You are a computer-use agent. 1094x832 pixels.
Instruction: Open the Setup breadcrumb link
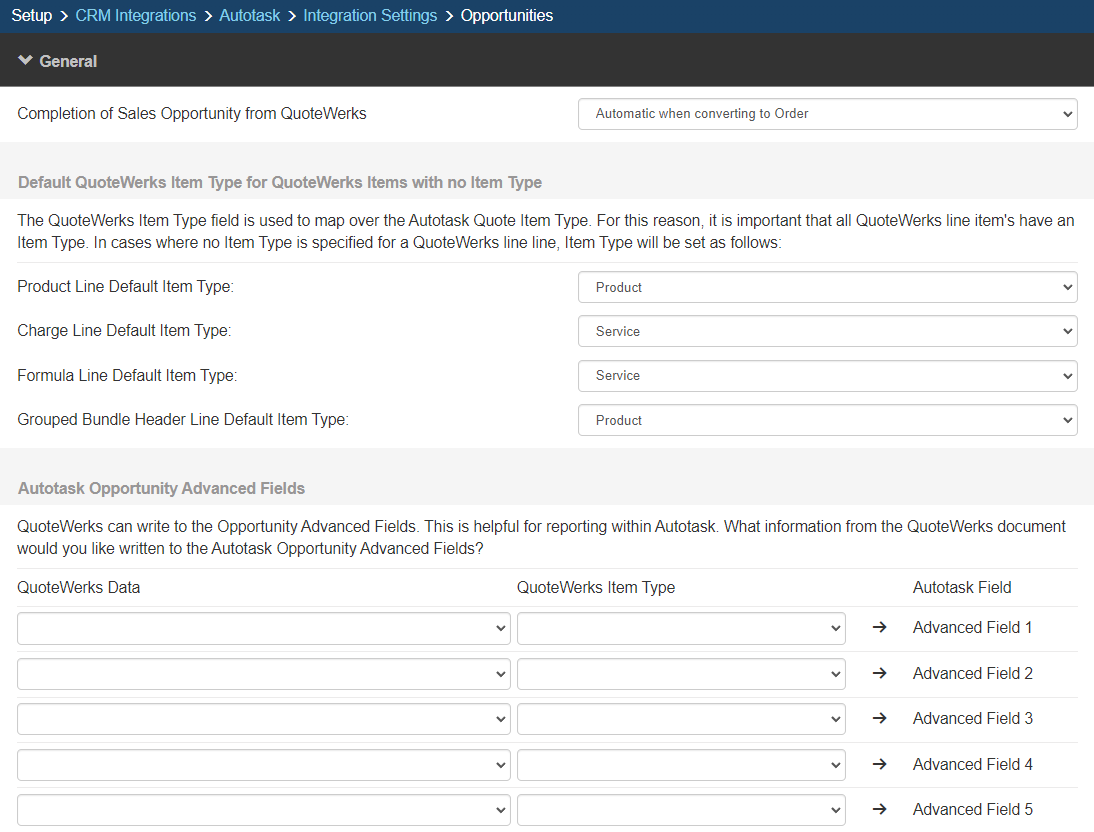coord(31,16)
